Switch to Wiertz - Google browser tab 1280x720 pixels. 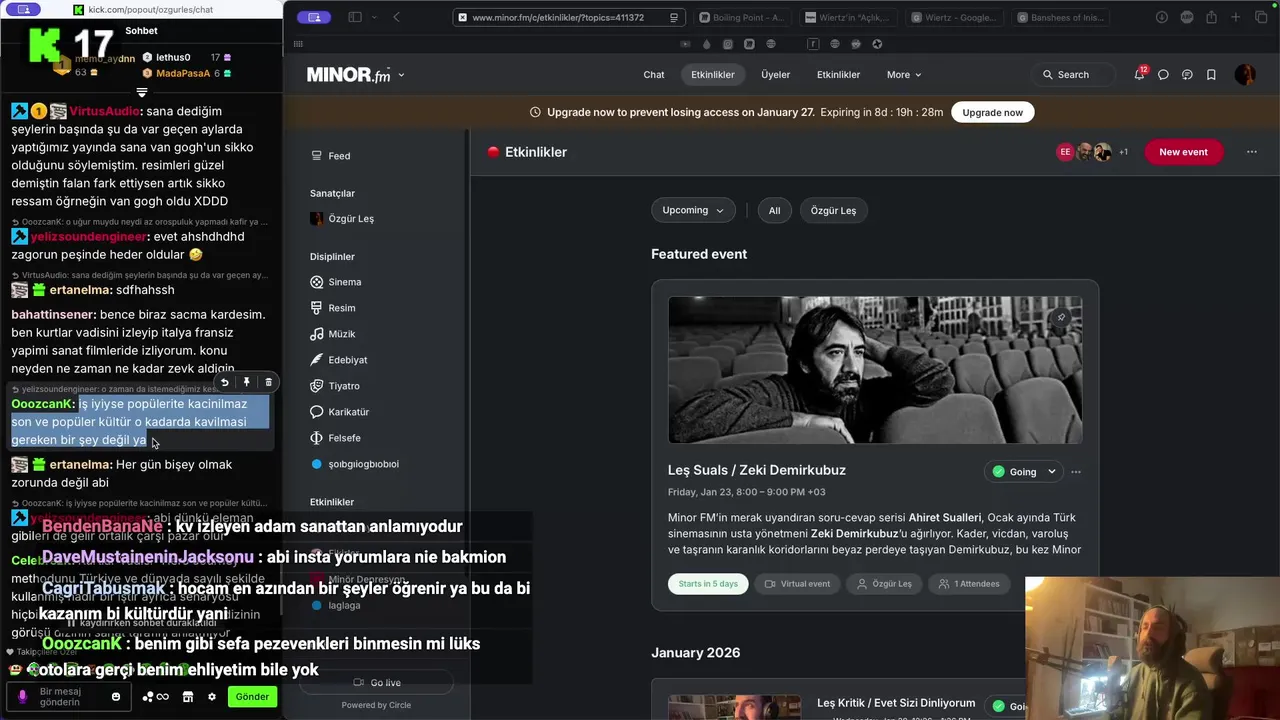tap(955, 17)
